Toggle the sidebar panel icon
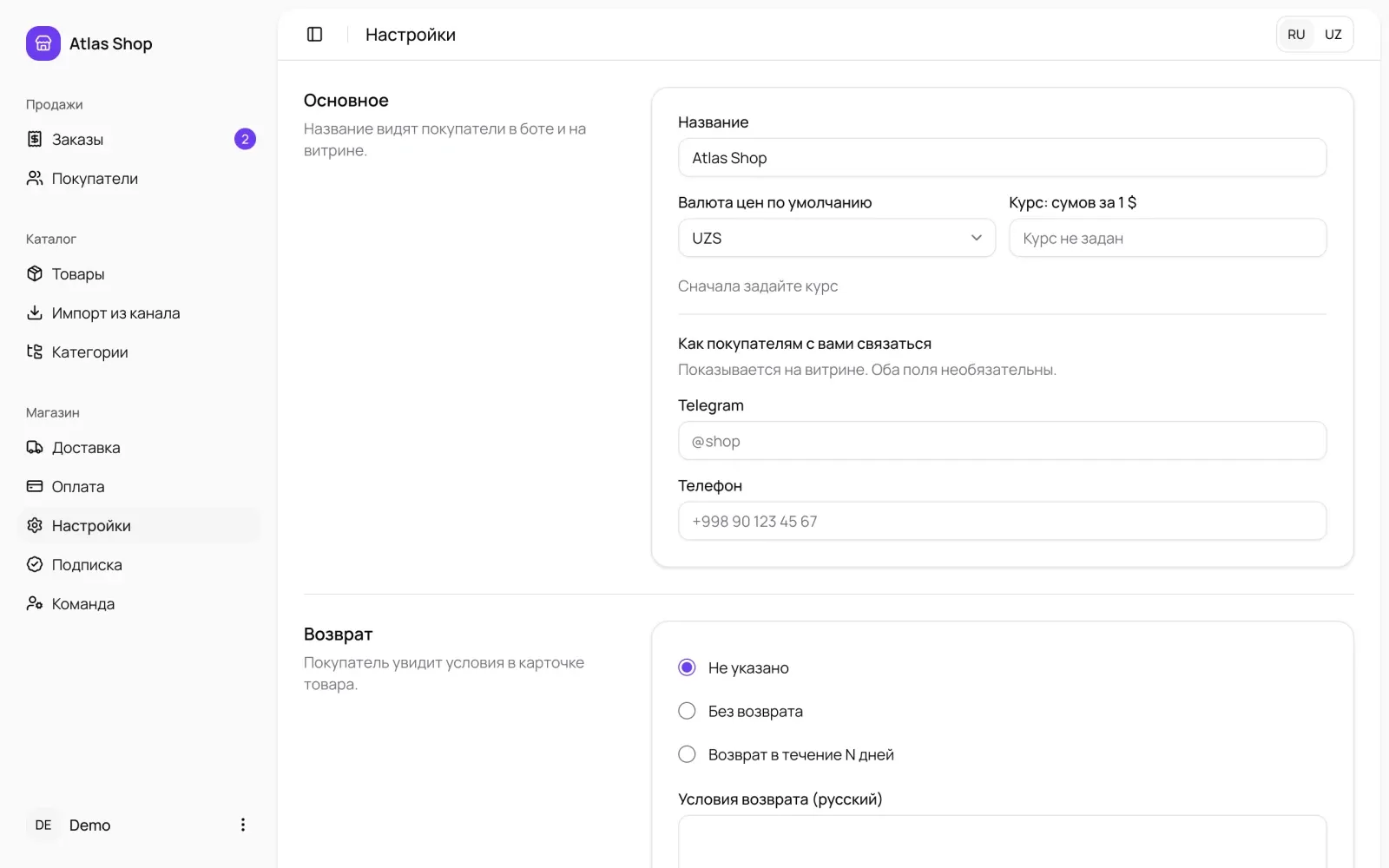 (x=315, y=35)
